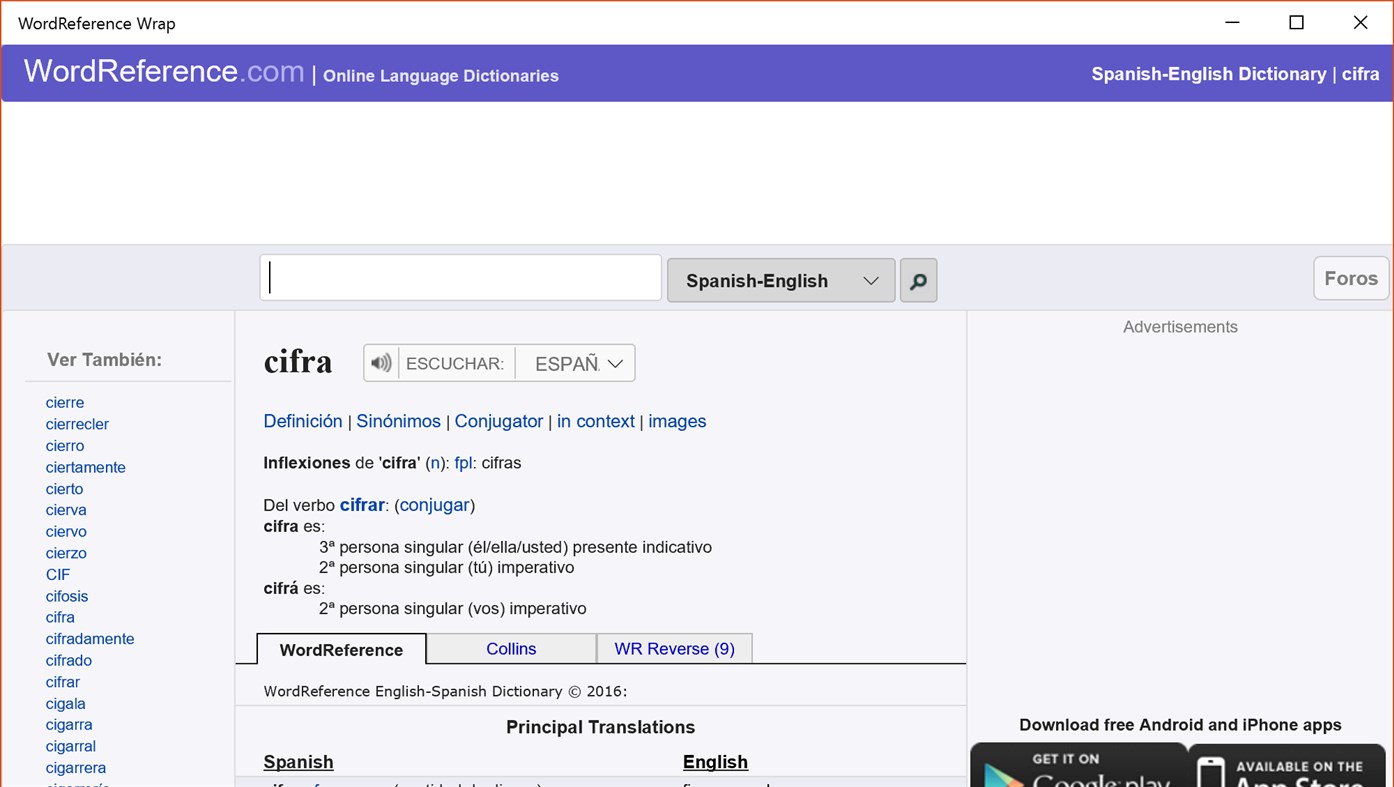Open cierva in the sidebar list
This screenshot has height=787, width=1394.
pyautogui.click(x=66, y=510)
